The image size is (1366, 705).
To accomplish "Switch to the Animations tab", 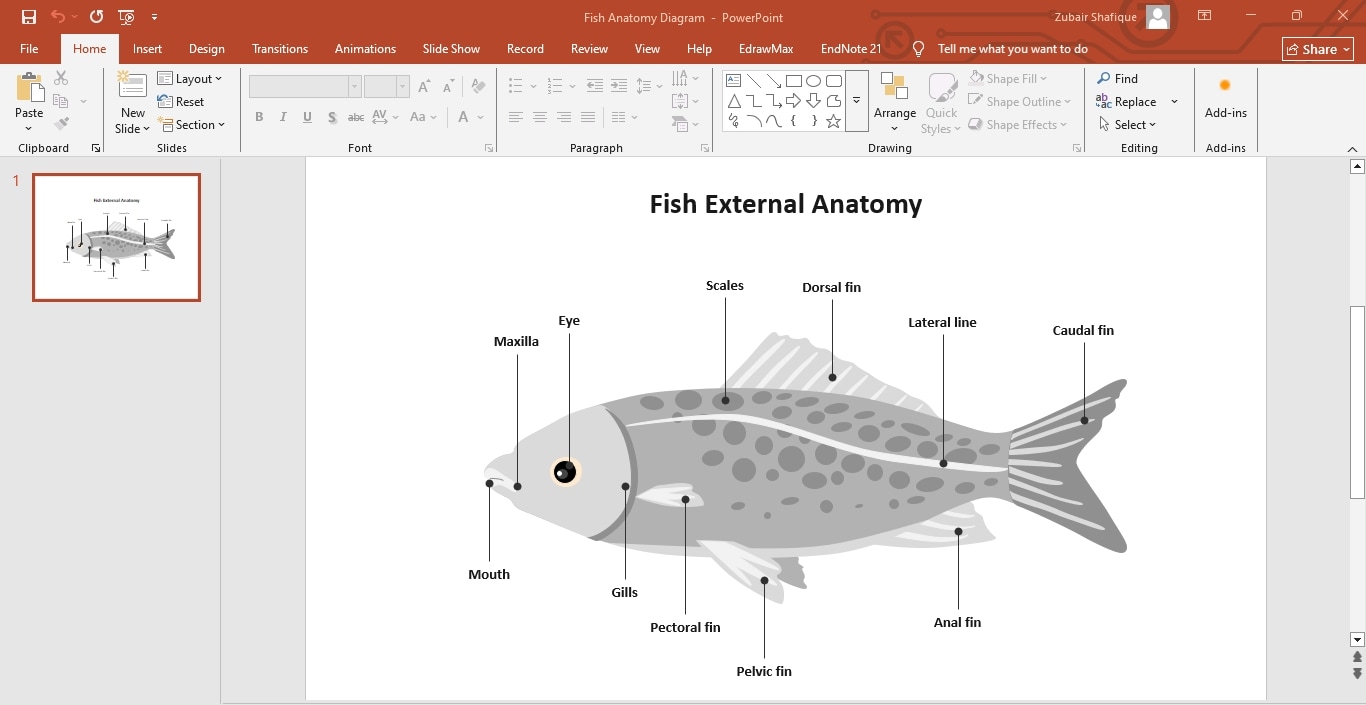I will click(x=365, y=48).
